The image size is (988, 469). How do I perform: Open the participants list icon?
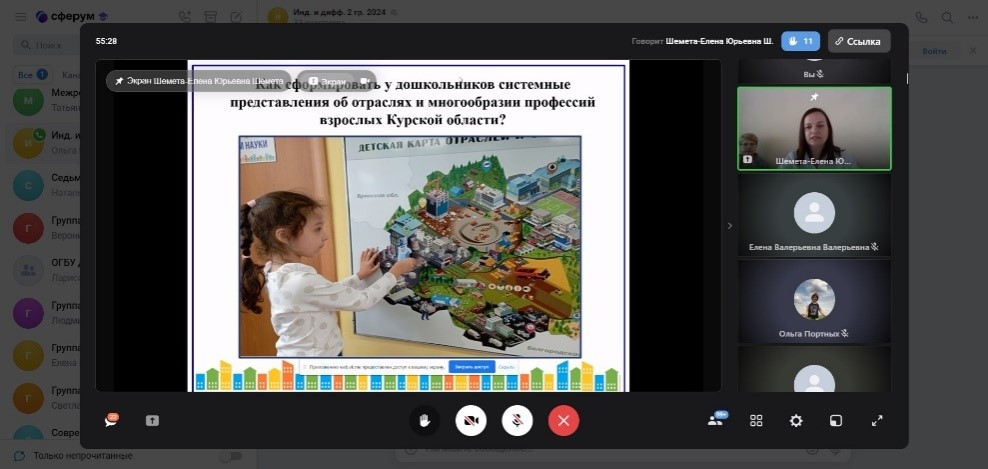pyautogui.click(x=716, y=420)
